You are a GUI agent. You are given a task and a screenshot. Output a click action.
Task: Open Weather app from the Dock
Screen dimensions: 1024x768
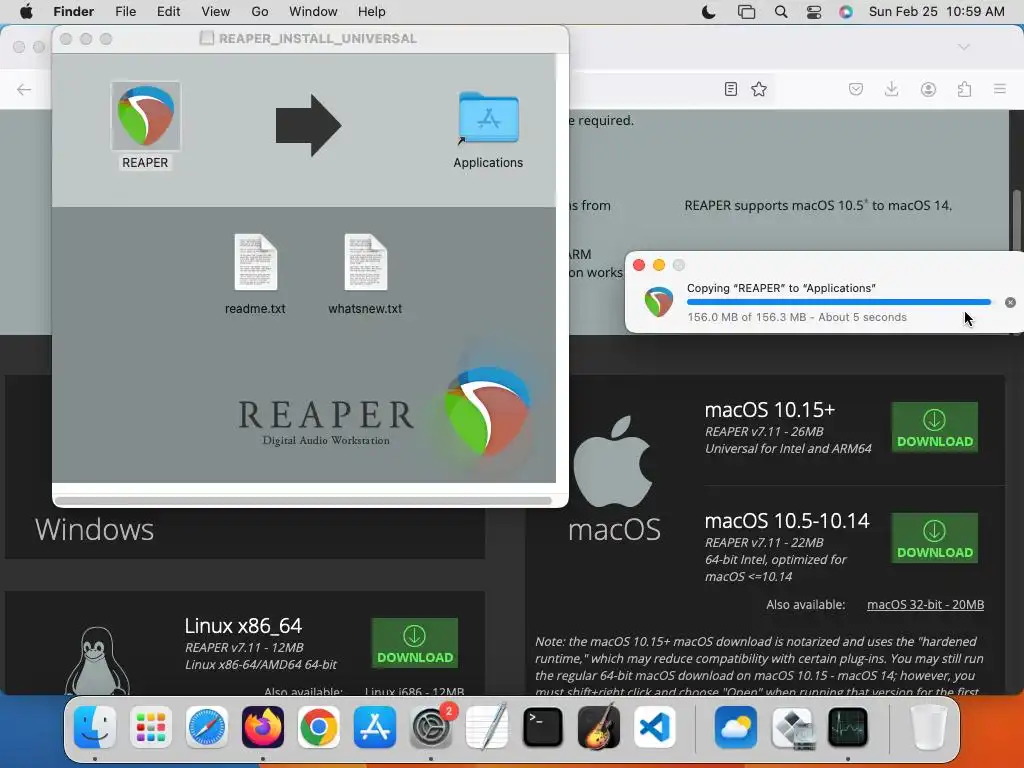coord(736,727)
